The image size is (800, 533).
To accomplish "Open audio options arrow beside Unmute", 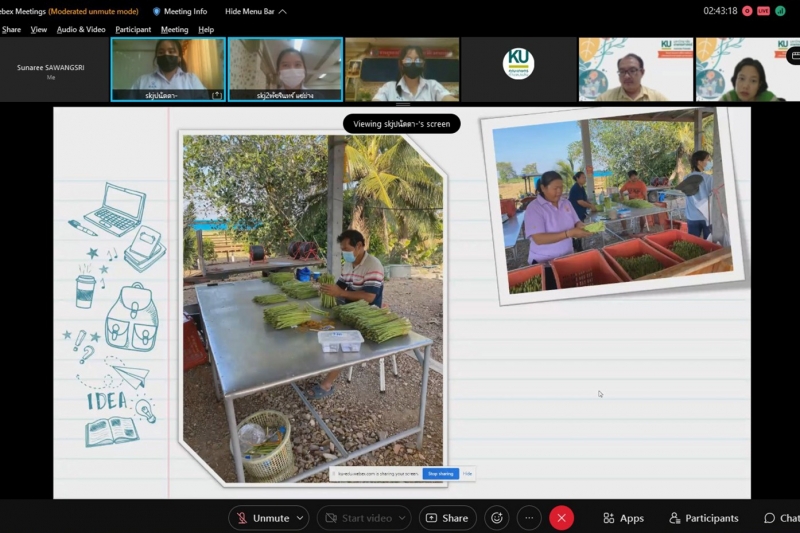I will click(300, 518).
